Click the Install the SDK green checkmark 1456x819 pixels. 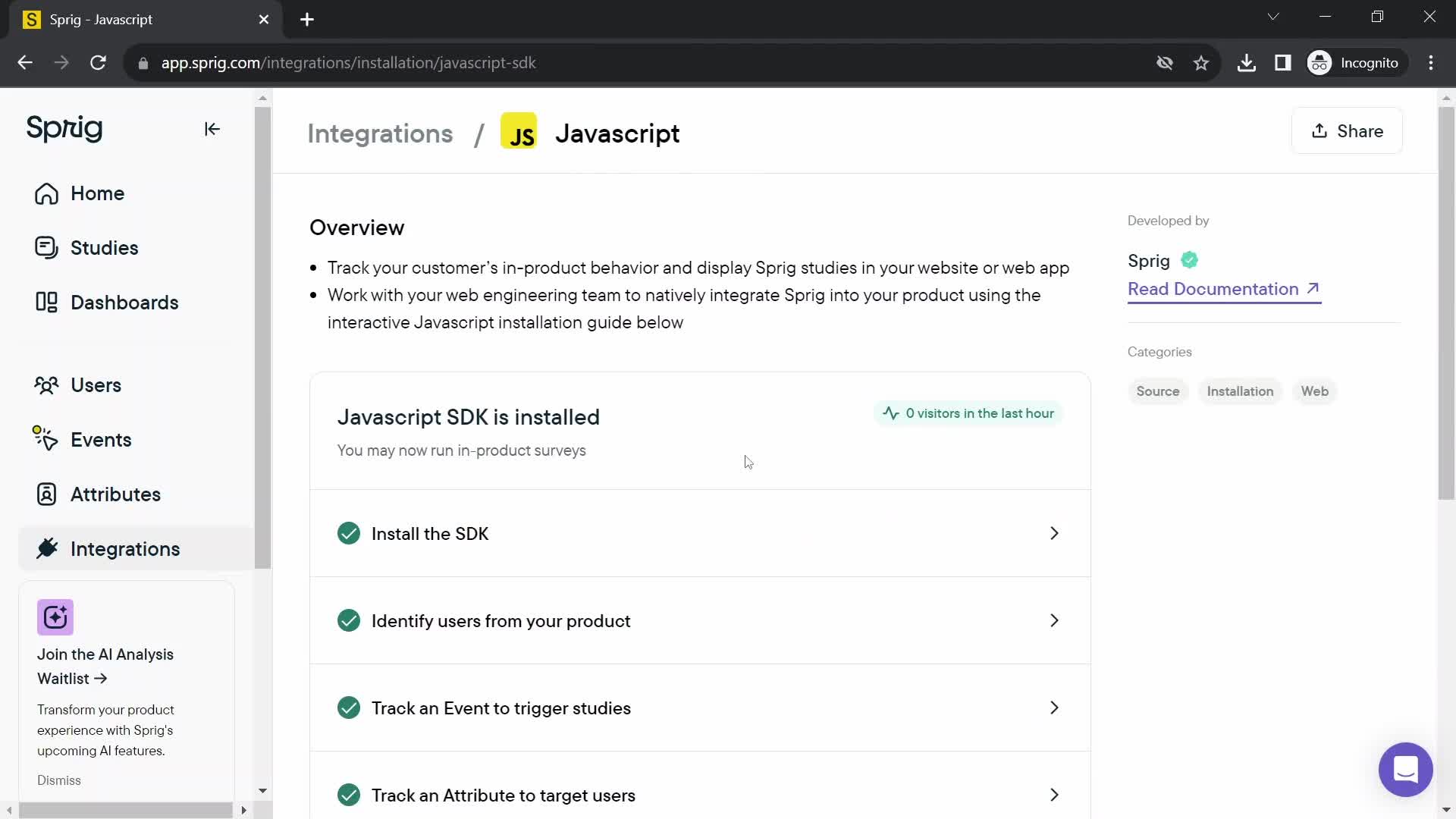point(349,534)
